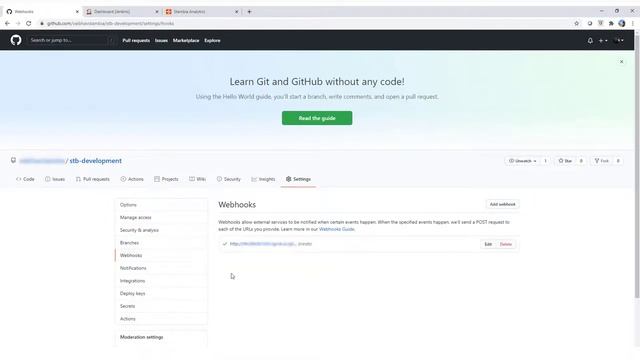
Task: Close the Webhooks browser tab
Action: pyautogui.click(x=77, y=12)
